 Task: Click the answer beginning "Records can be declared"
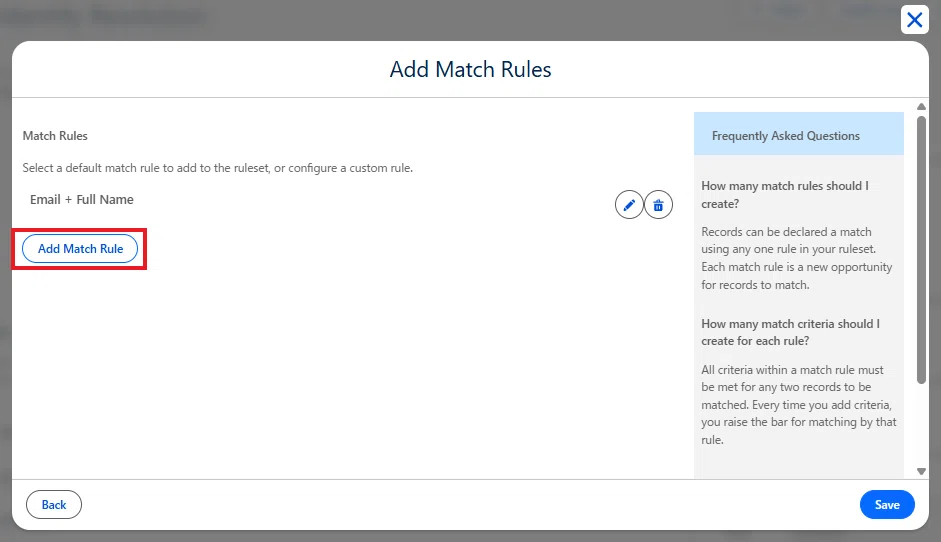point(796,258)
